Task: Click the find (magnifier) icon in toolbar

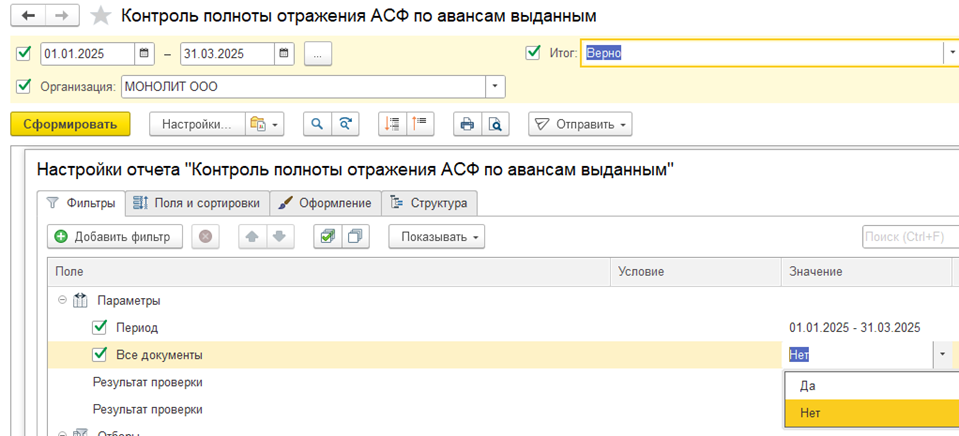Action: (317, 124)
